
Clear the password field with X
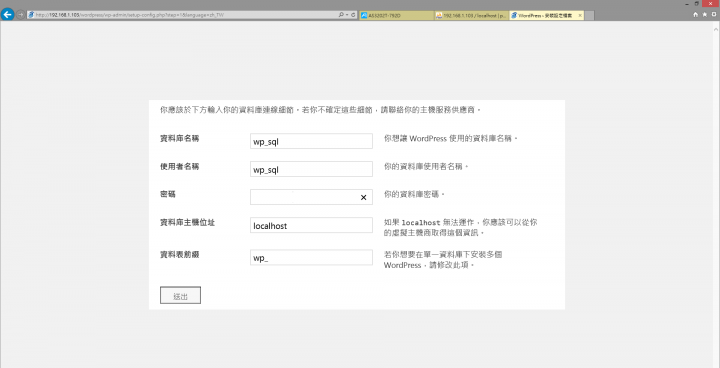pos(363,197)
